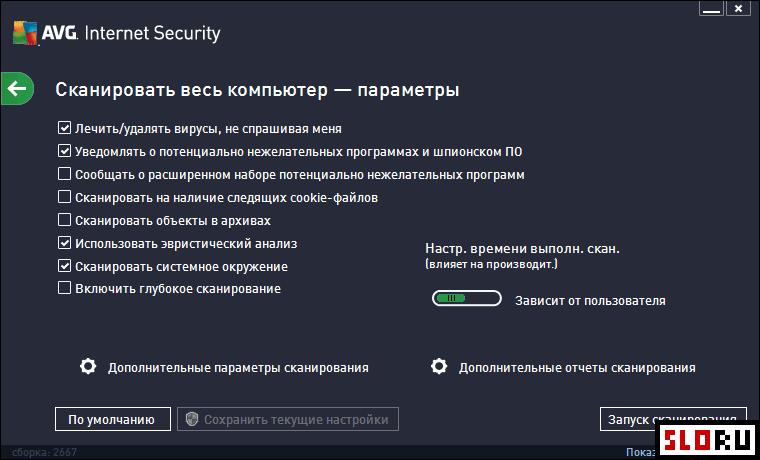
Task: Uncheck the Уведомлять о потенциально нежелательных программах checkbox
Action: (64, 151)
